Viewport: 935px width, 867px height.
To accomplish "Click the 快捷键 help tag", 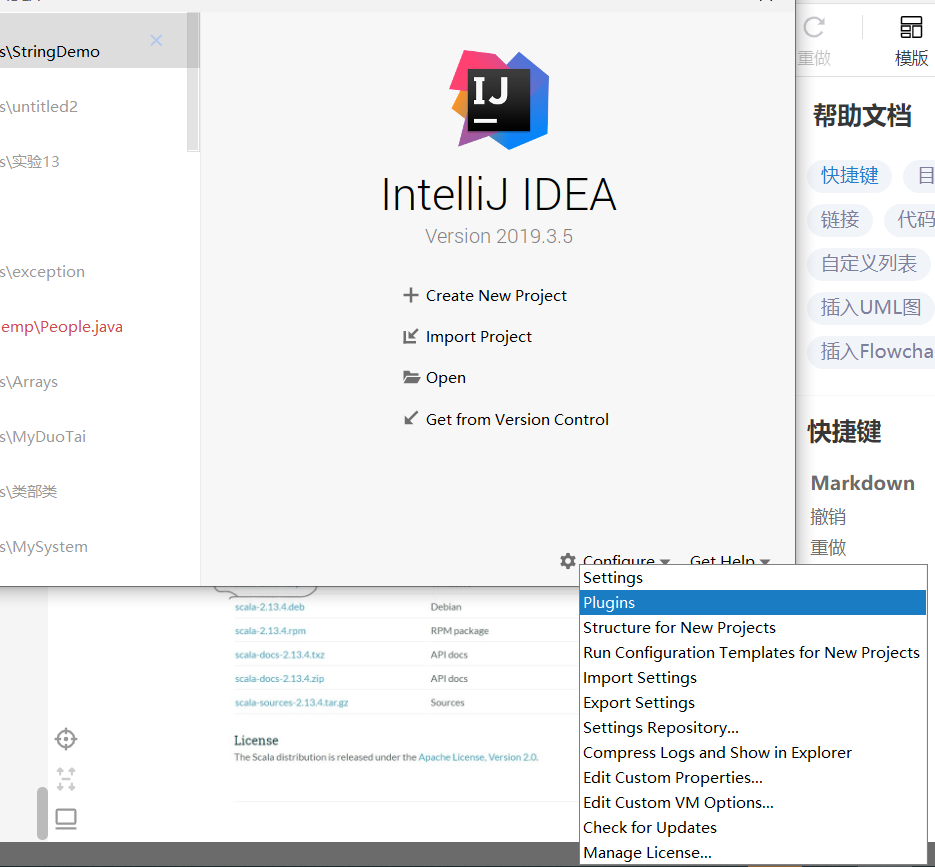I will point(850,176).
